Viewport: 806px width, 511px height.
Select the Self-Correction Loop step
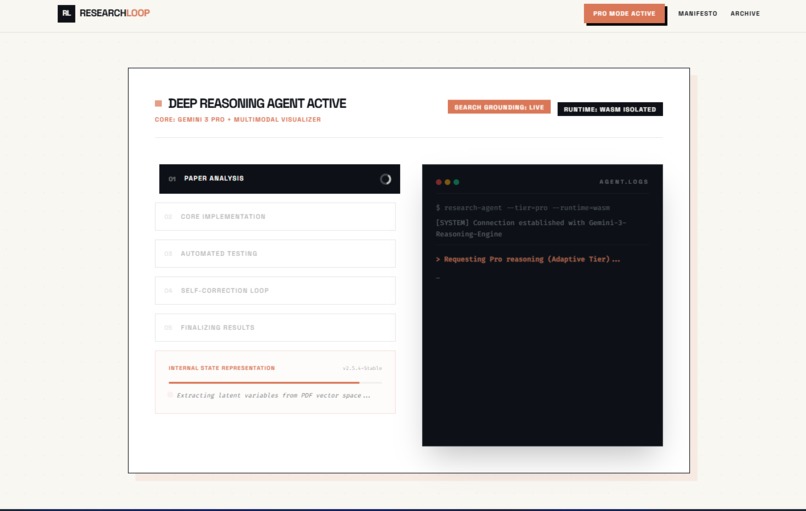[275, 290]
